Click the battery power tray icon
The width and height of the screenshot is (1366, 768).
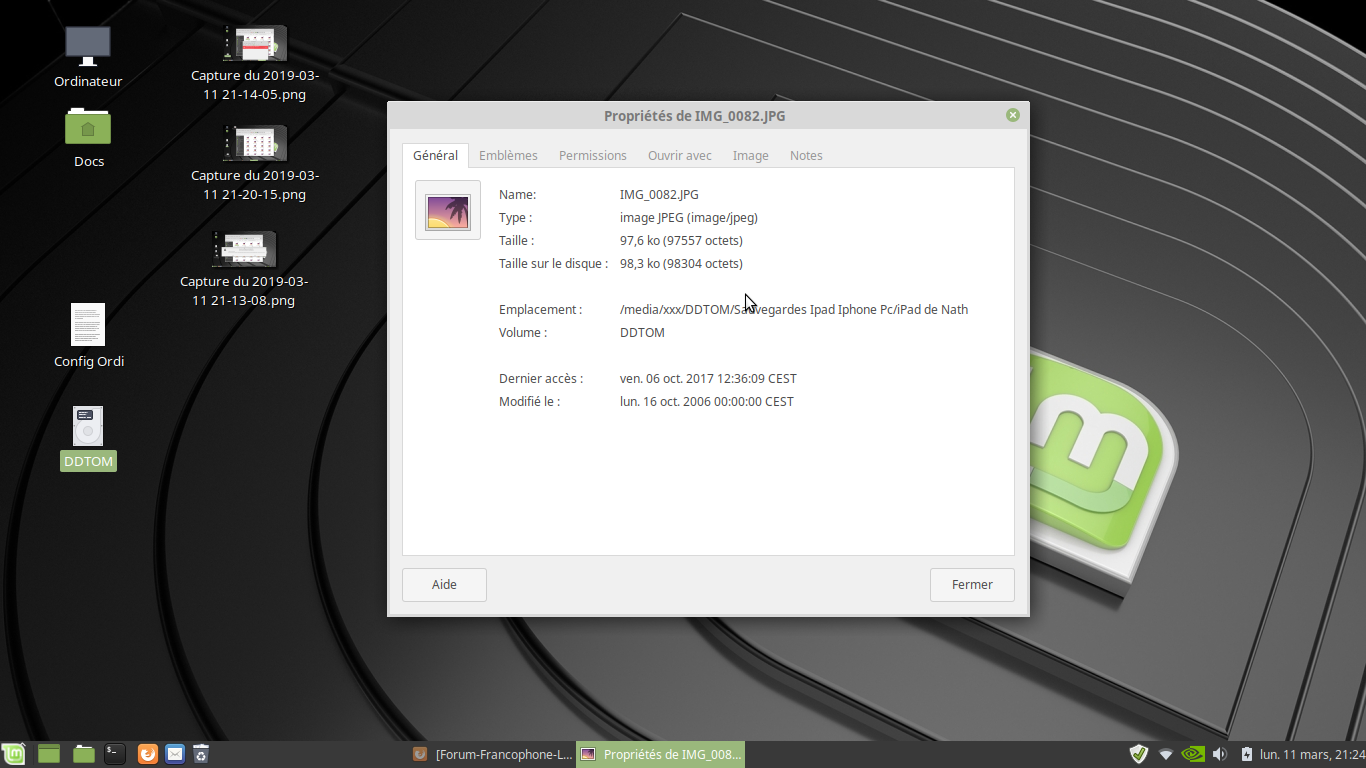[1246, 754]
